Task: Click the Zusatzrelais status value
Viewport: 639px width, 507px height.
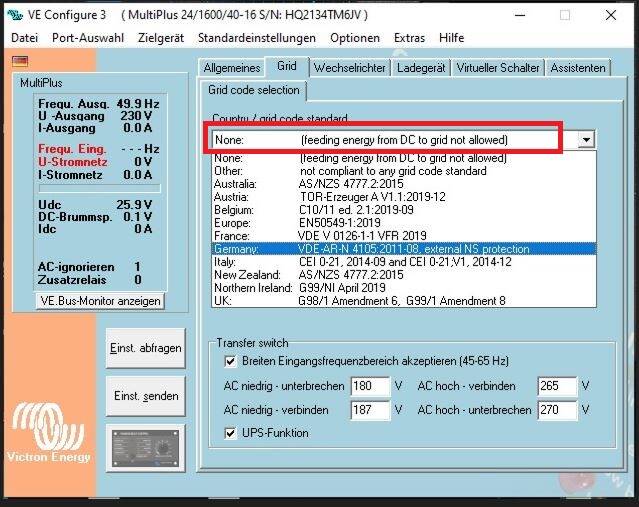Action: pos(138,280)
